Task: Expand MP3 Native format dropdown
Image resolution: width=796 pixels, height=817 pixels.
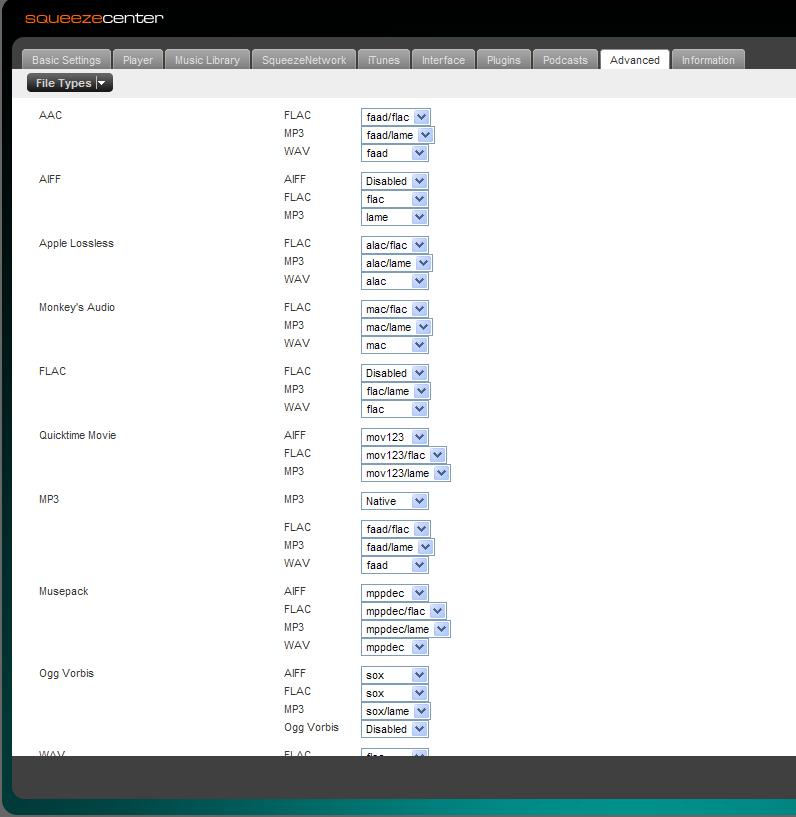Action: tap(394, 501)
